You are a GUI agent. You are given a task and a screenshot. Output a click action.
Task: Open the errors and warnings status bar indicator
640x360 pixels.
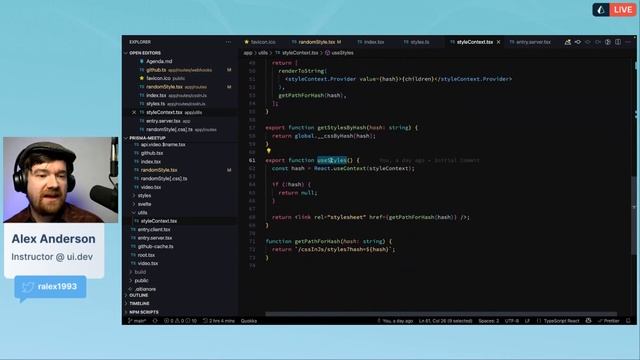[180, 321]
